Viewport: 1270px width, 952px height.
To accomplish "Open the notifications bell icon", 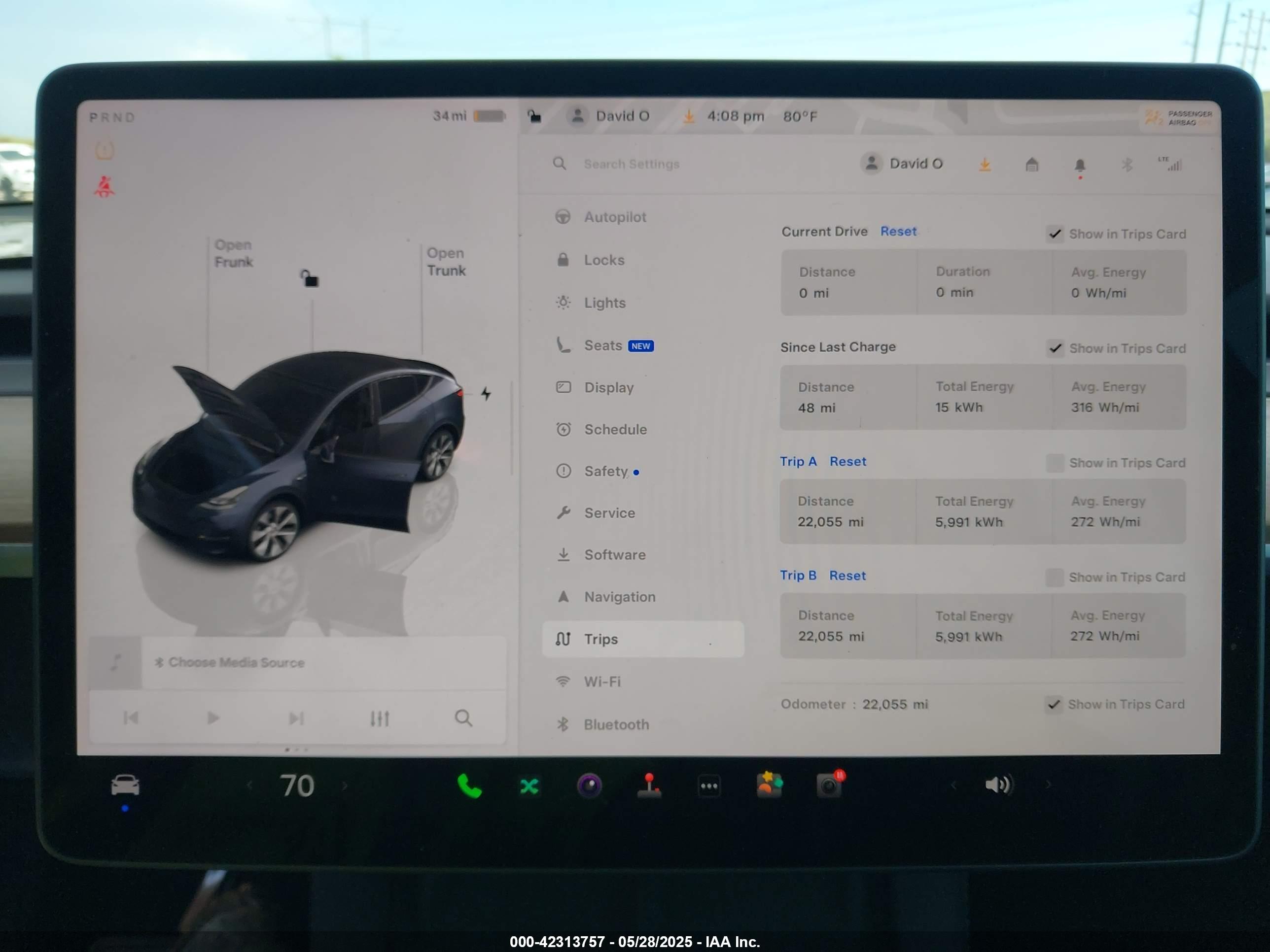I will click(1080, 166).
